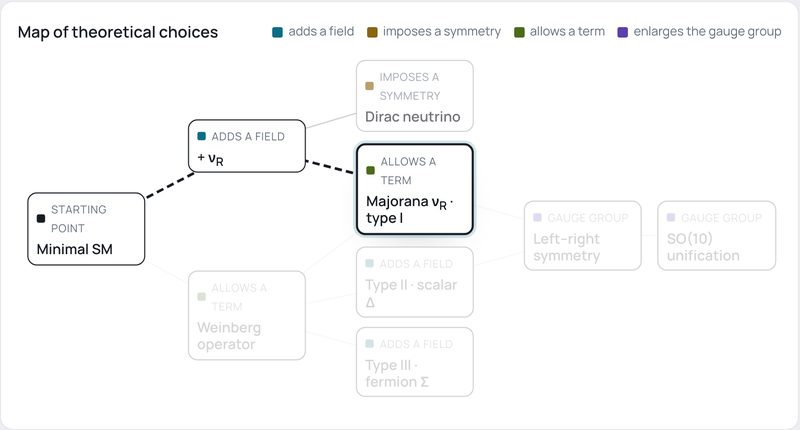Click the brown 'imposes a symmetry' legend swatch
800x430 pixels.
(372, 33)
